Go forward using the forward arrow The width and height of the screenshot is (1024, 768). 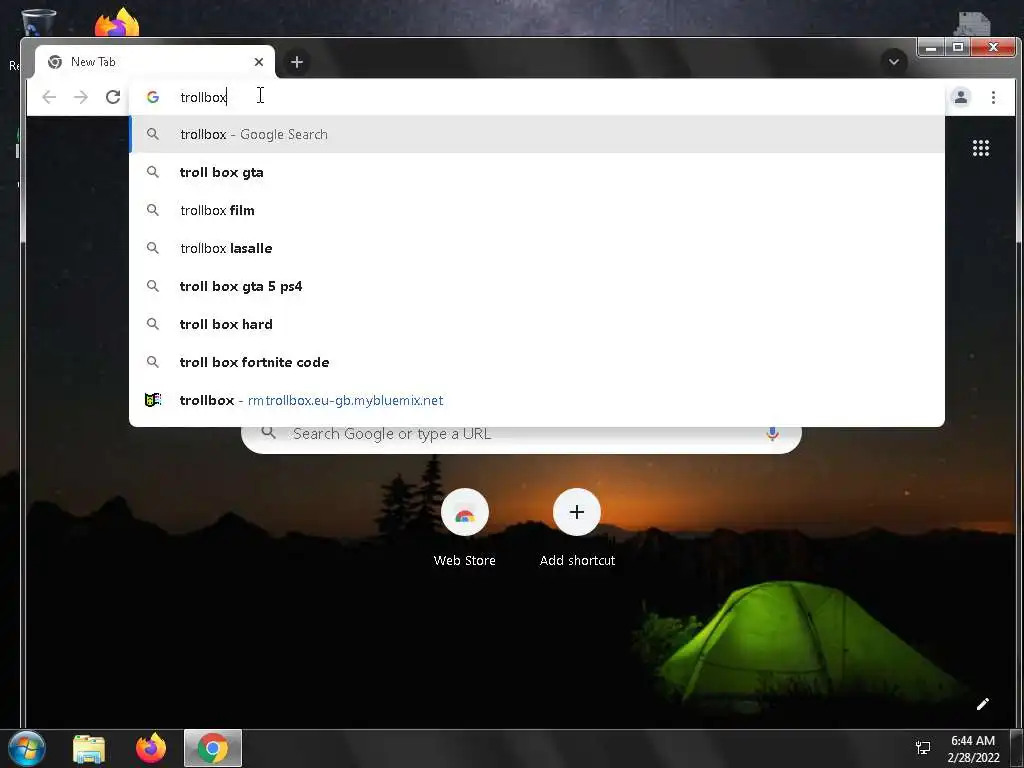click(x=81, y=97)
